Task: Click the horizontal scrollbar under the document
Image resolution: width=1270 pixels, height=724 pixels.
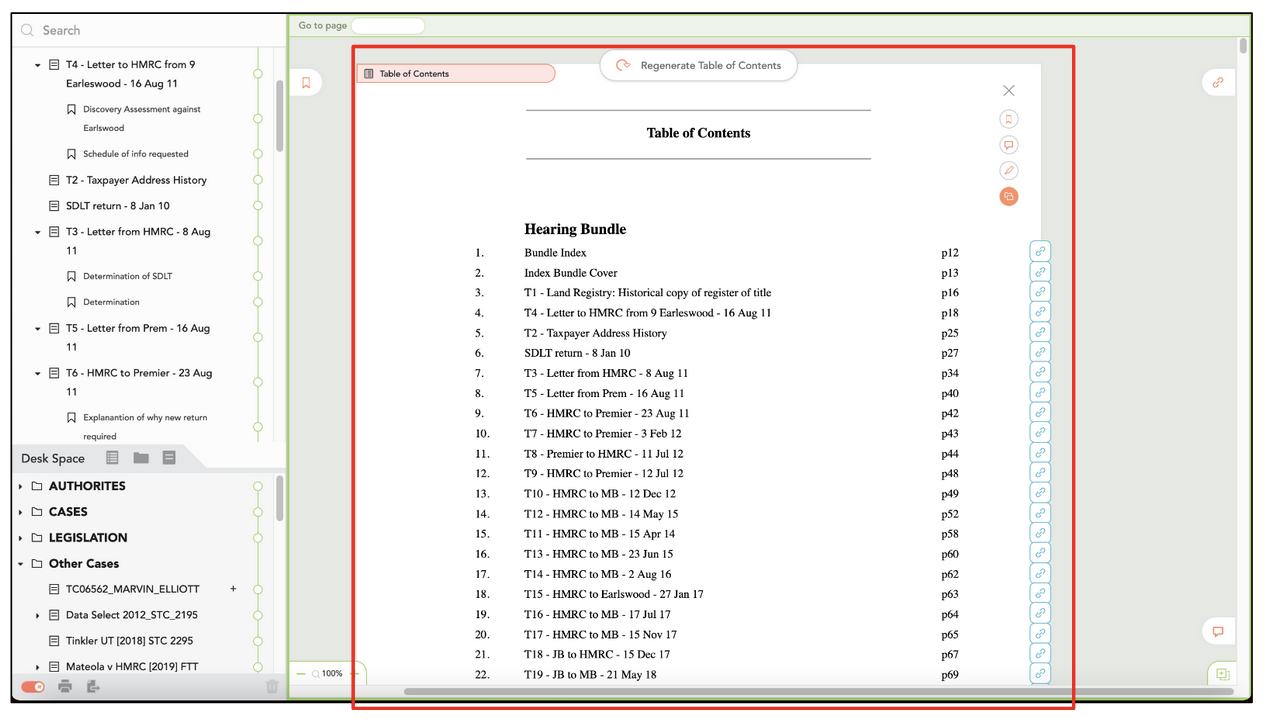Action: point(818,691)
